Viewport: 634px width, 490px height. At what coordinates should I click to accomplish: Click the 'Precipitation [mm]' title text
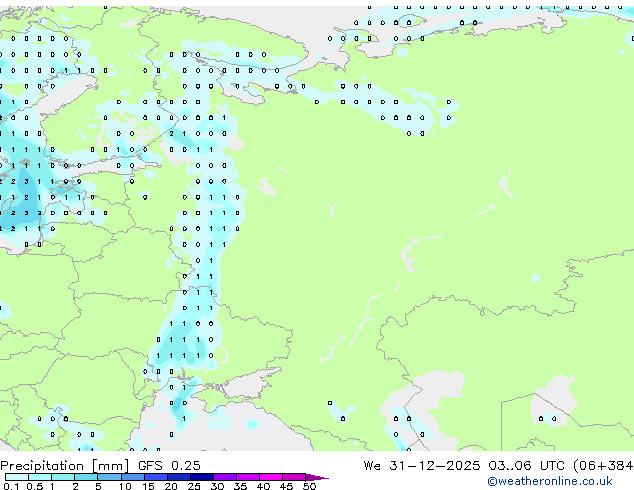pyautogui.click(x=65, y=466)
